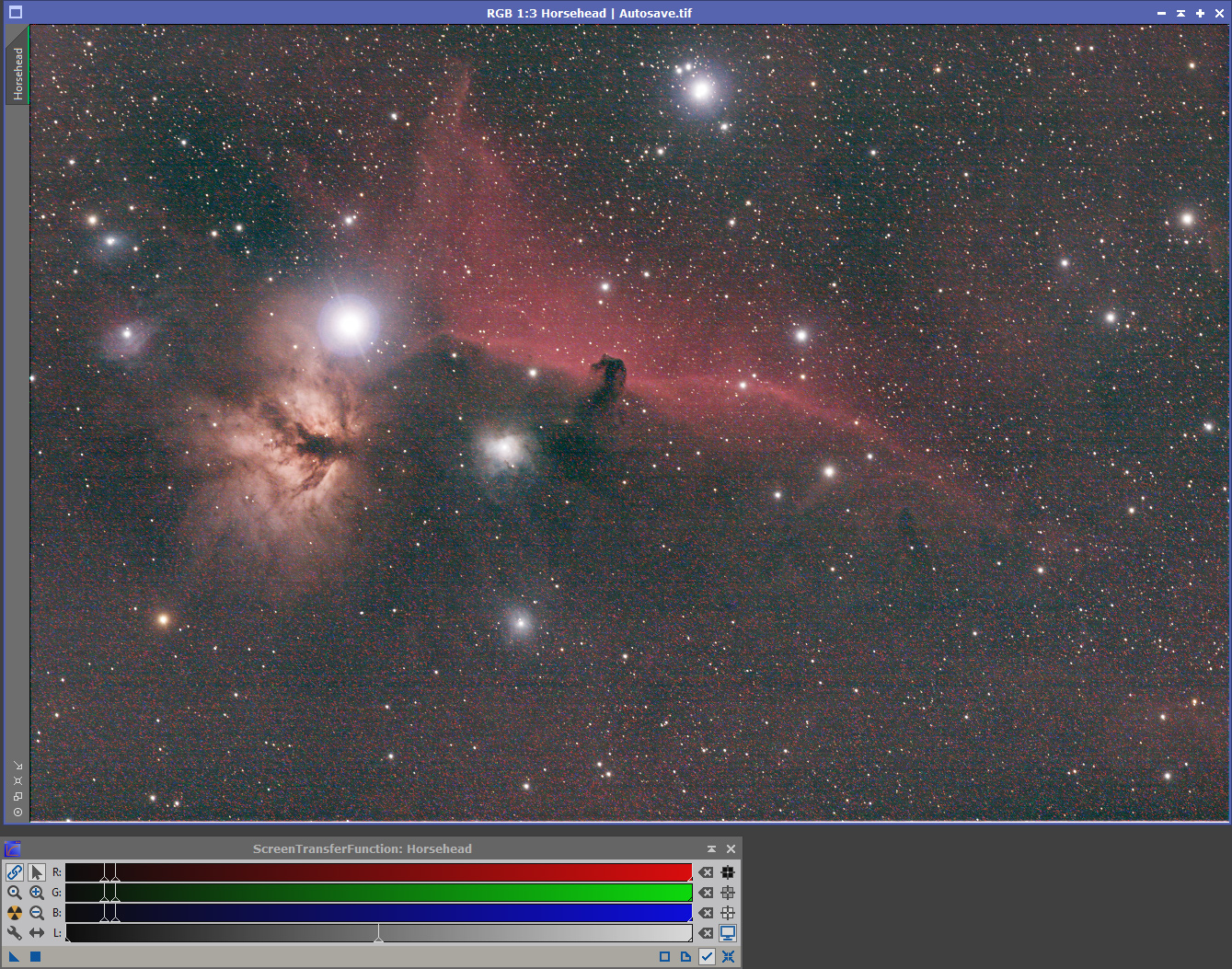Choose the STF zoom 1:1 magnifier icon
This screenshot has height=969, width=1232.
pyautogui.click(x=15, y=893)
